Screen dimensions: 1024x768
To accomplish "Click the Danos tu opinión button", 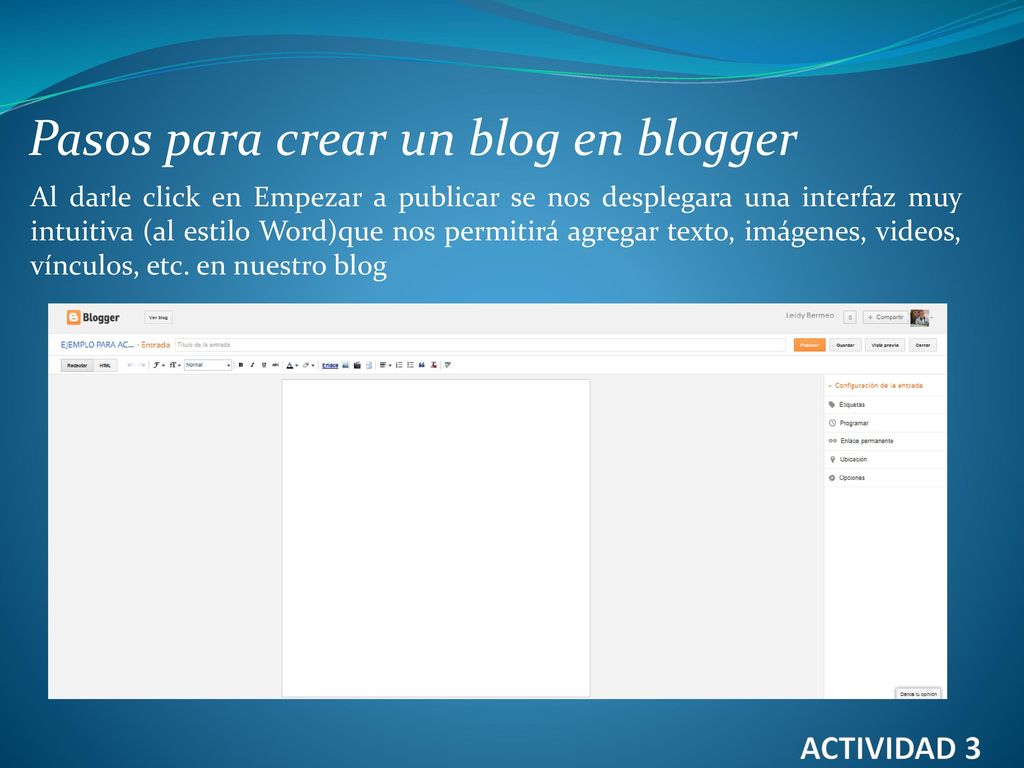I will click(918, 694).
